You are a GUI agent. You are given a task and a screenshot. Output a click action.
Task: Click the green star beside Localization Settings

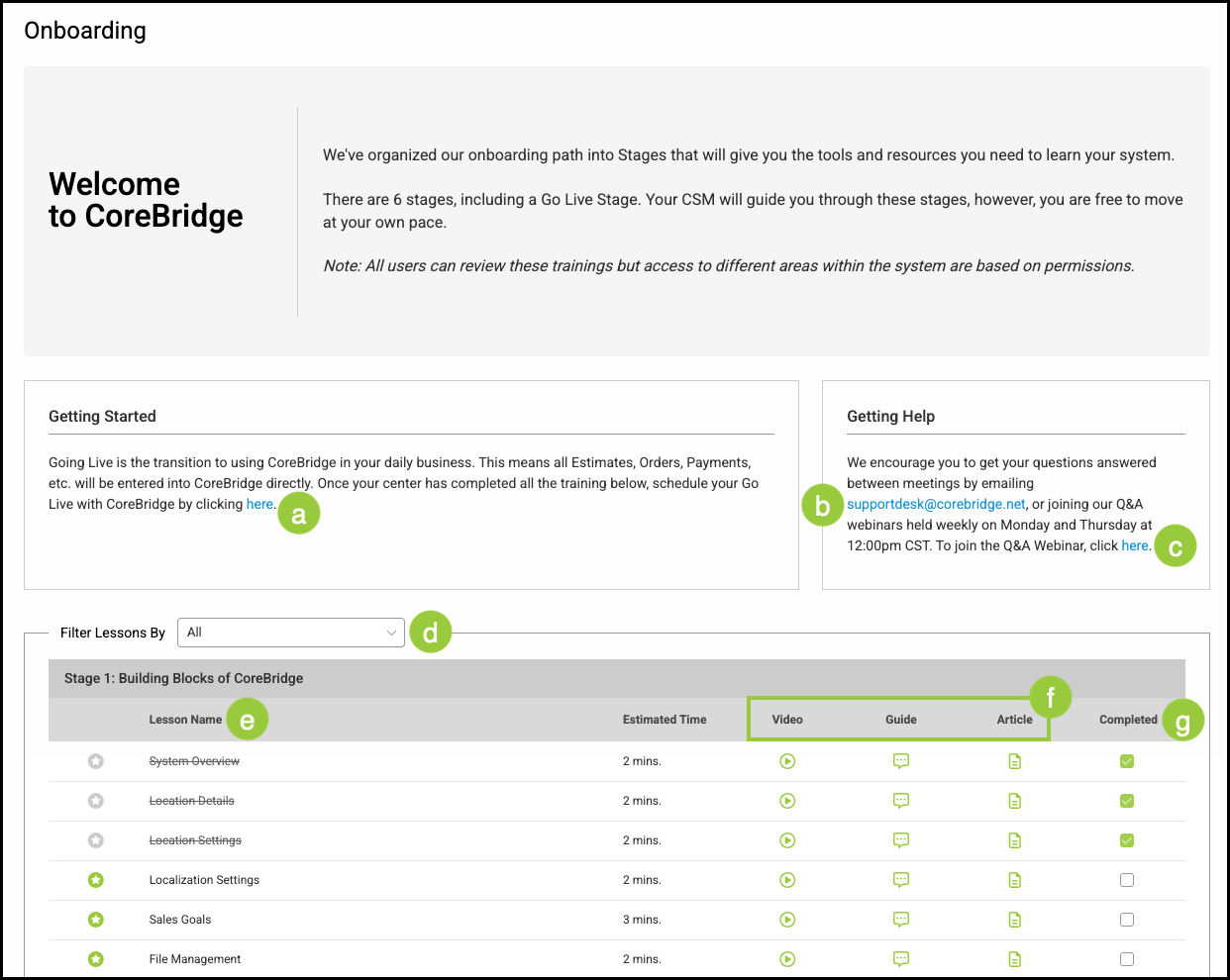point(96,880)
